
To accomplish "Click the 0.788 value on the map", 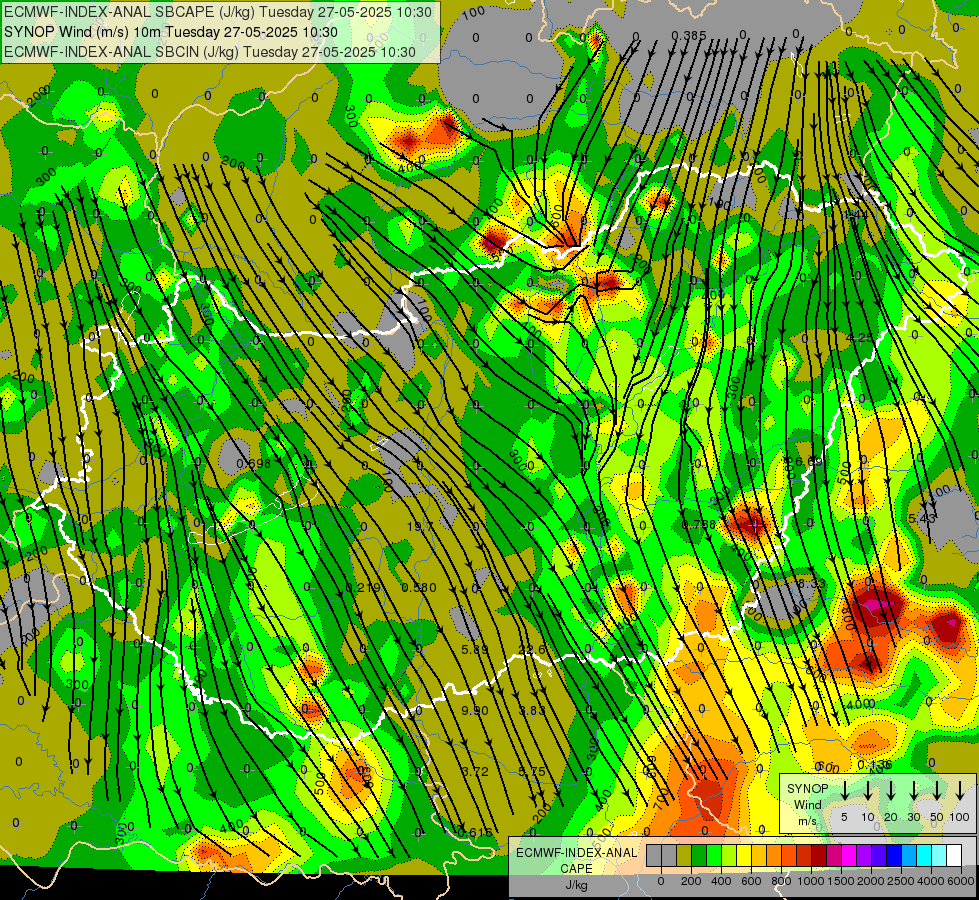I will coord(699,524).
